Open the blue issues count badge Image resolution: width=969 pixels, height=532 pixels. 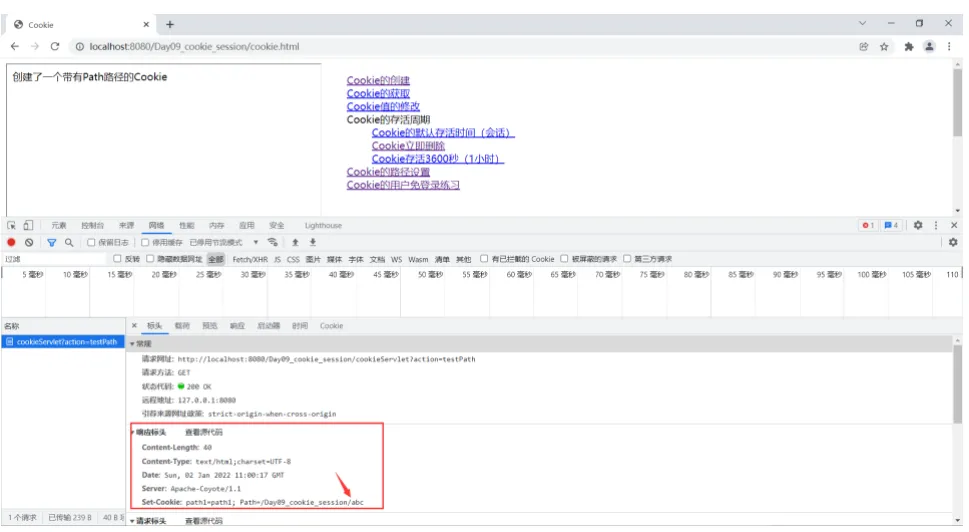pyautogui.click(x=891, y=226)
